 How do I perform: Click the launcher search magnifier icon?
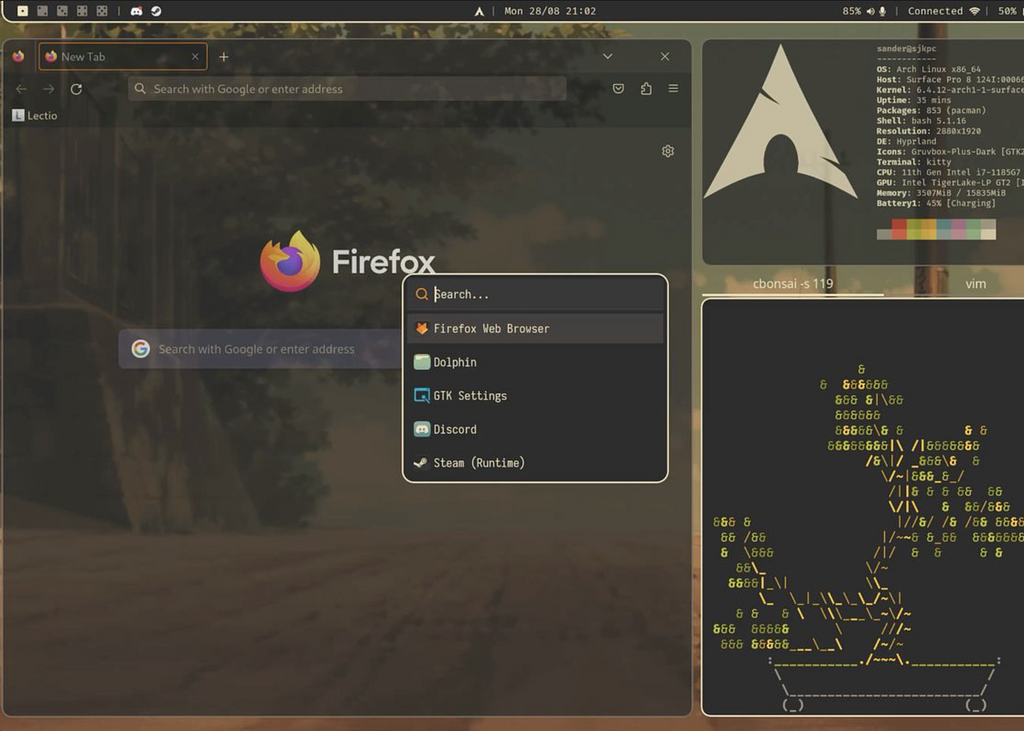click(422, 294)
